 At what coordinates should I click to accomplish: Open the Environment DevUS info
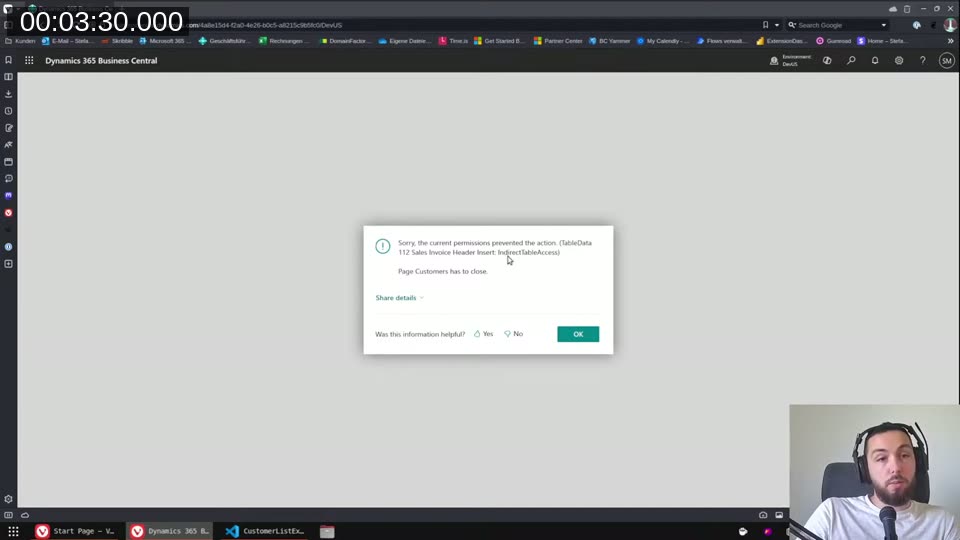coord(790,61)
